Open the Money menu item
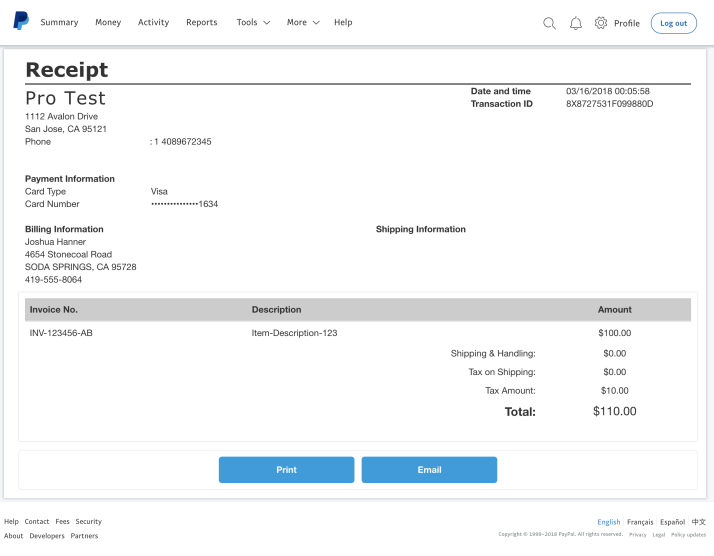Image resolution: width=714 pixels, height=556 pixels. [x=108, y=22]
